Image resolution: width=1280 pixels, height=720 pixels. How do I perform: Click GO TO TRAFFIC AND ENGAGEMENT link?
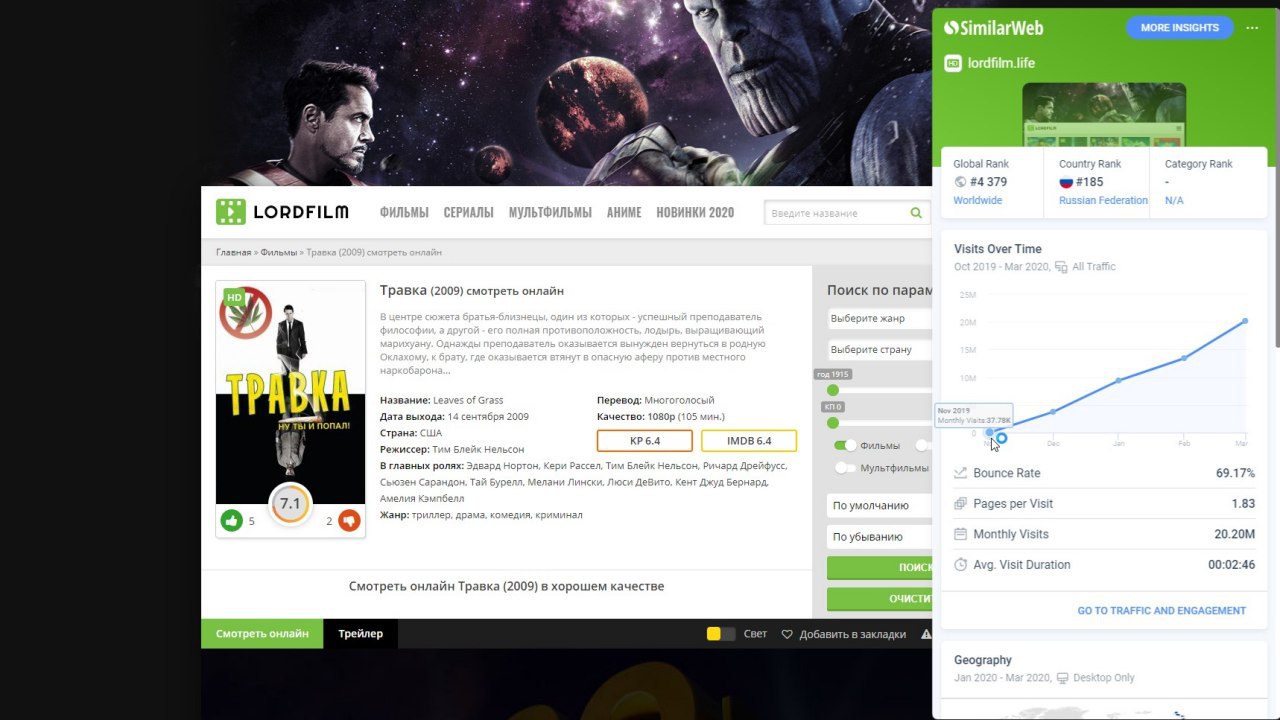pos(1161,611)
